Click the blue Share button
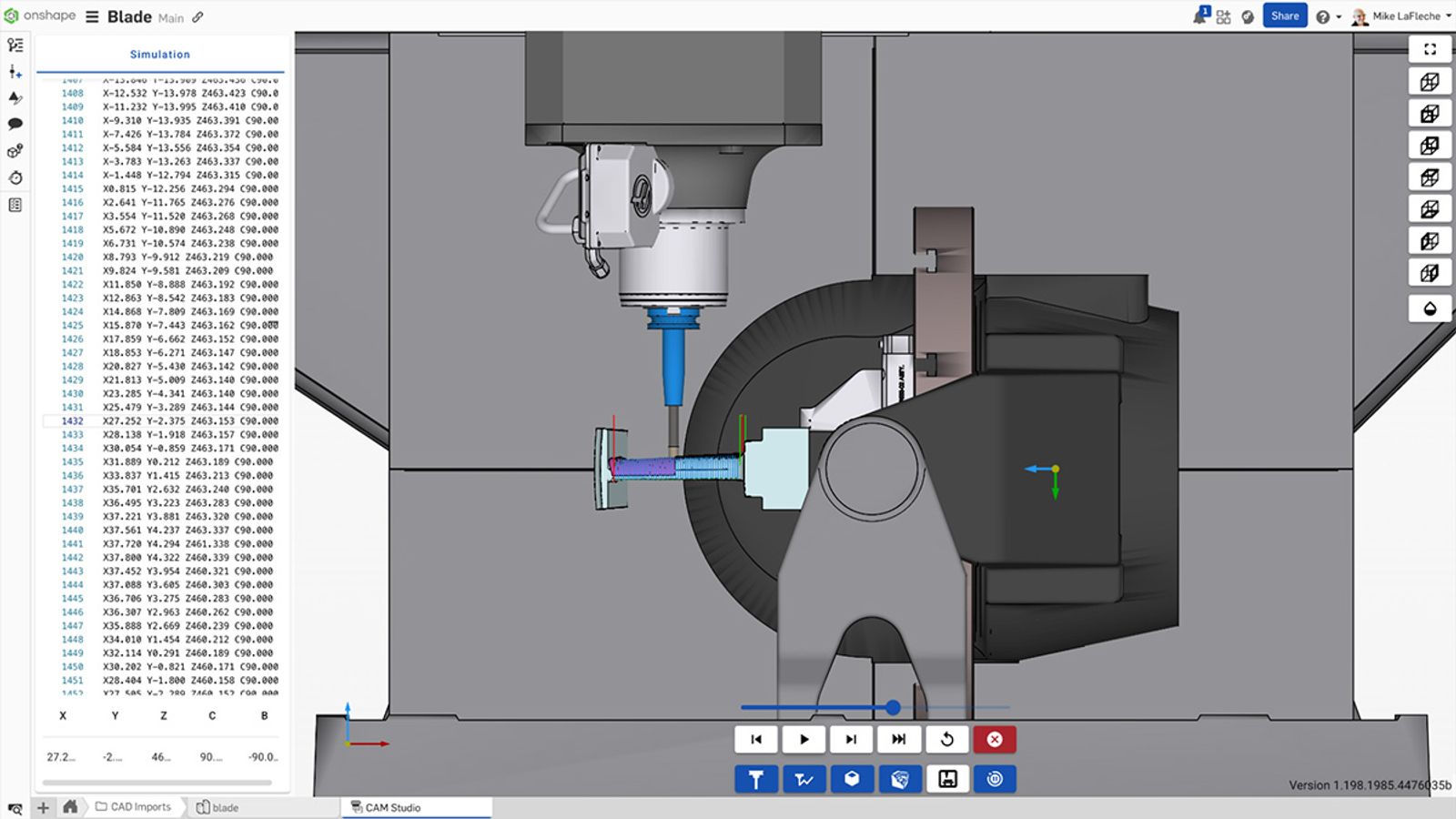 click(1284, 15)
